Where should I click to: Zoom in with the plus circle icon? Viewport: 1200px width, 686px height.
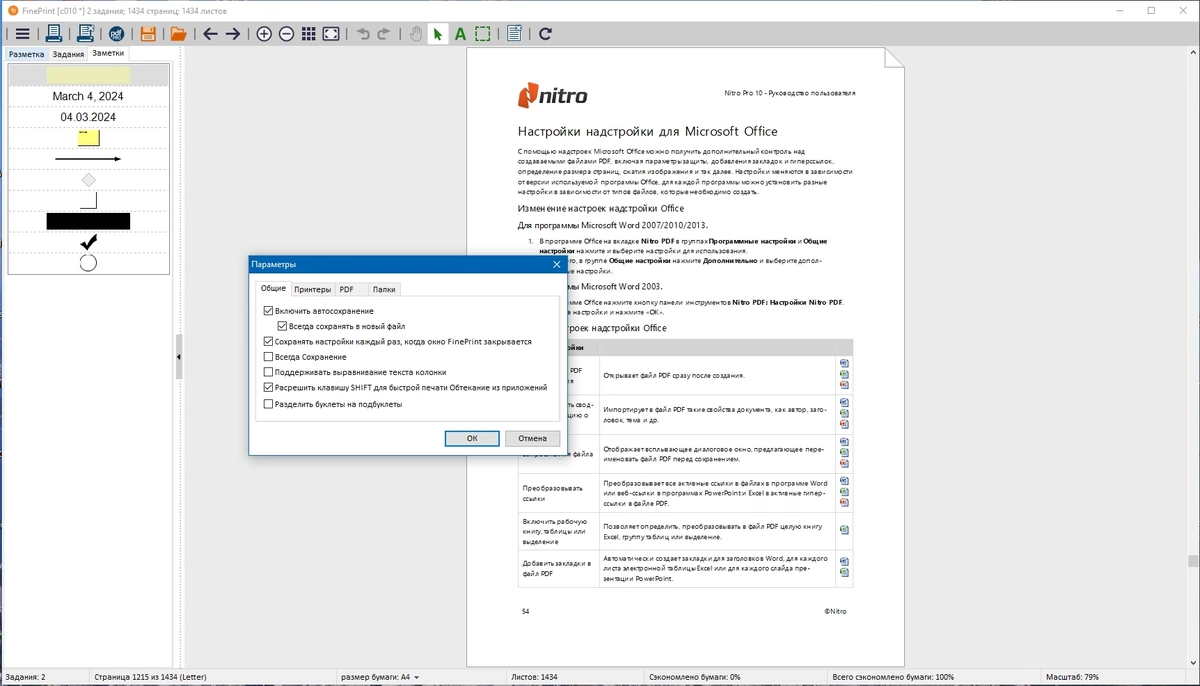[264, 34]
